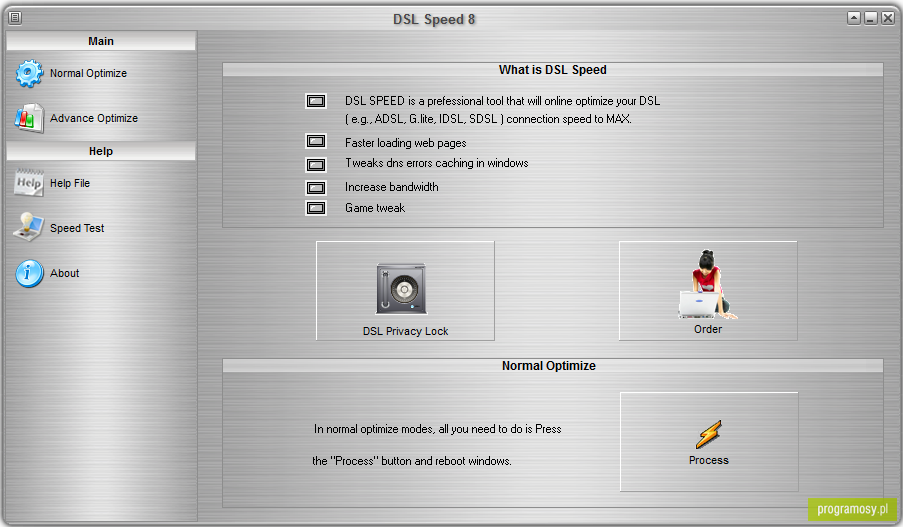Screen dimensions: 903x527
Task: Click the Help section header
Action: pos(101,151)
